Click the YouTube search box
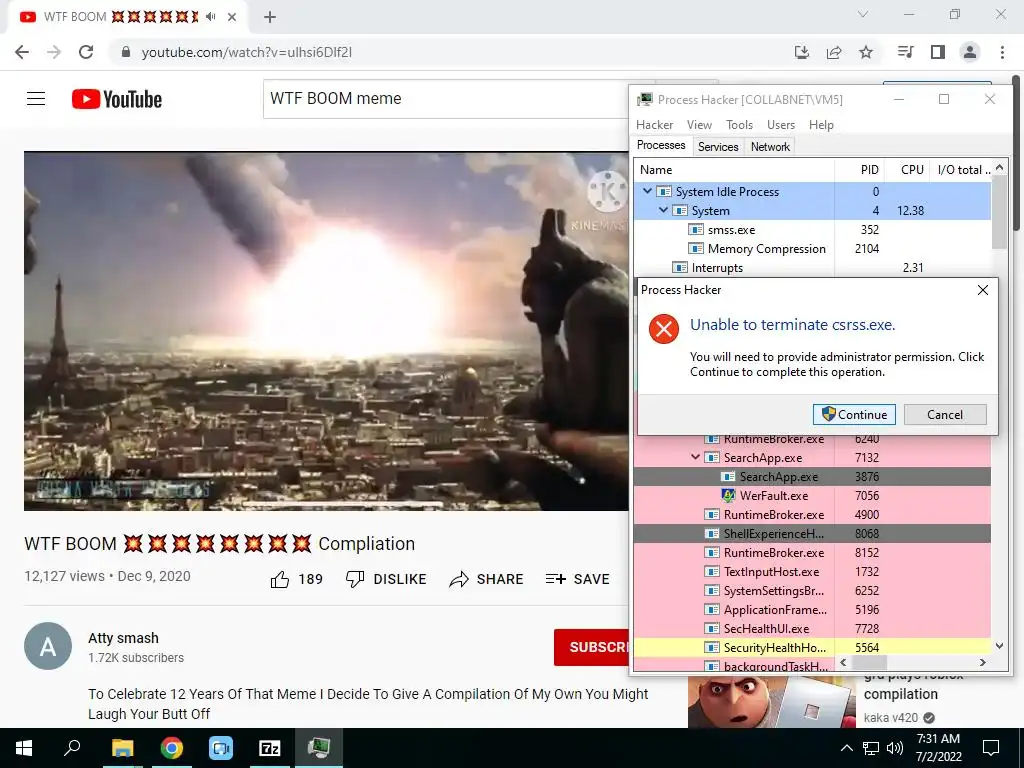The height and width of the screenshot is (768, 1024). pyautogui.click(x=445, y=99)
